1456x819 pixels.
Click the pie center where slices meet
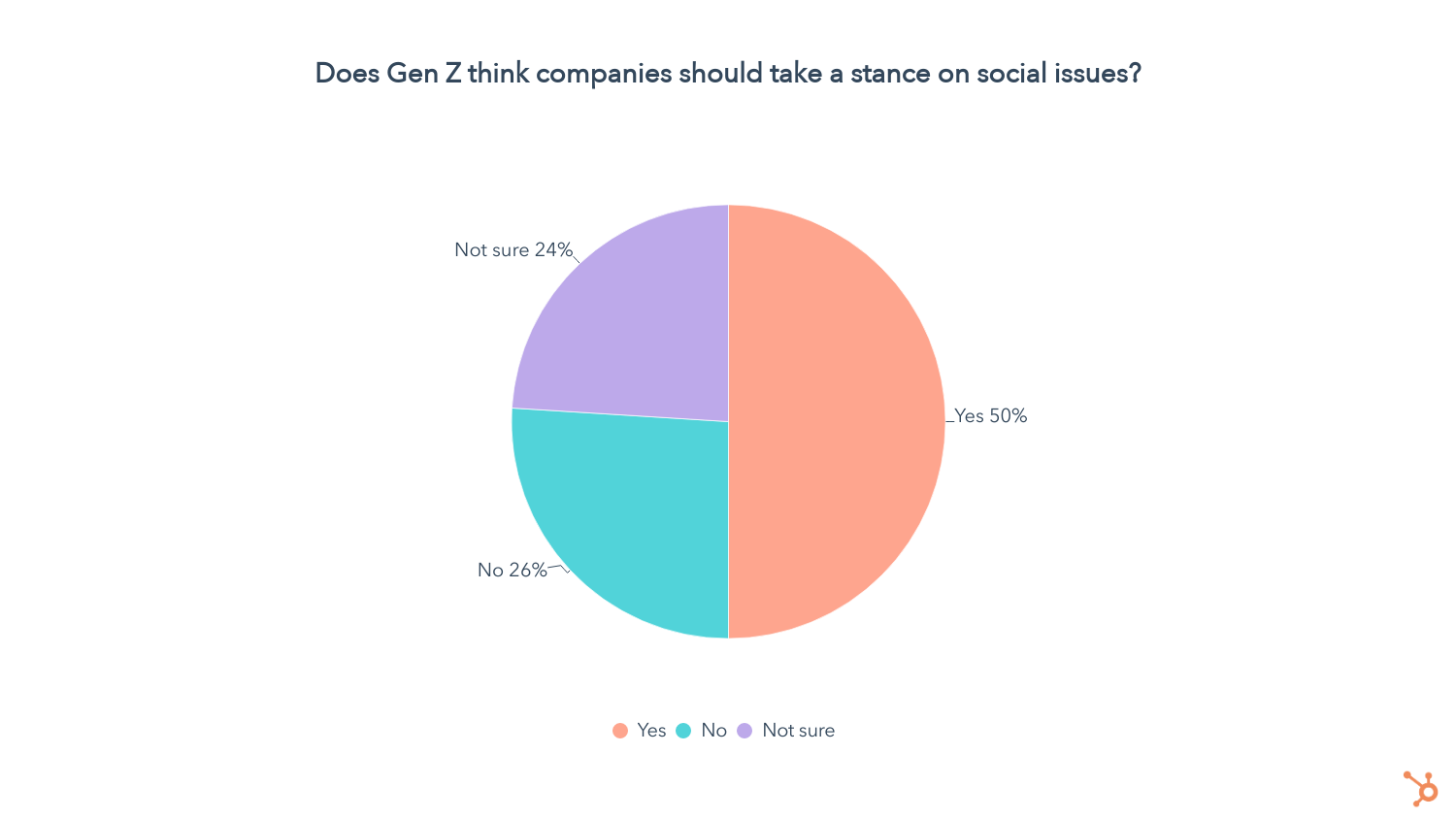pos(728,421)
